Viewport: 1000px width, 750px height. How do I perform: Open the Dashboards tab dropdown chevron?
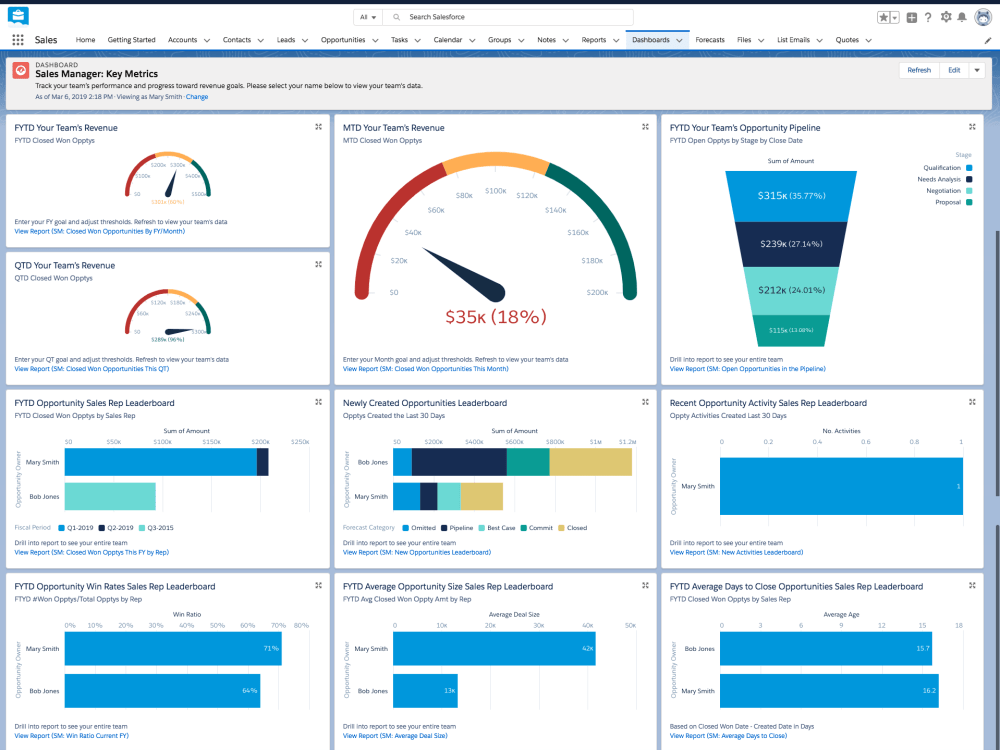(679, 40)
